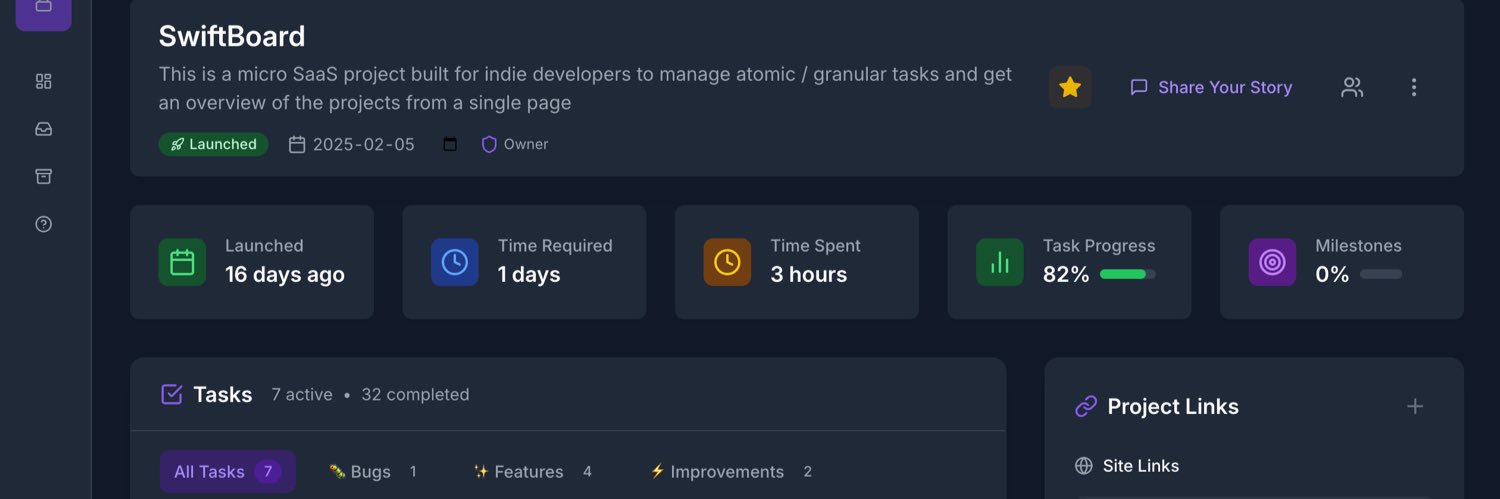Select the Bugs tab
The width and height of the screenshot is (1500, 499).
click(x=372, y=472)
